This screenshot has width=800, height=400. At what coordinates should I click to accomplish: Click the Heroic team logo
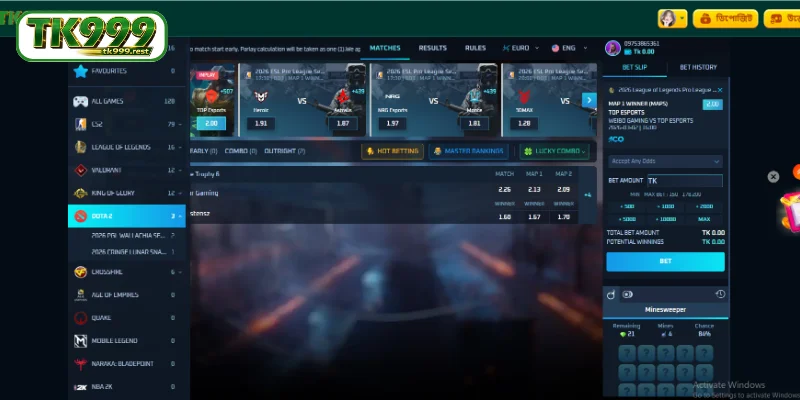click(261, 96)
